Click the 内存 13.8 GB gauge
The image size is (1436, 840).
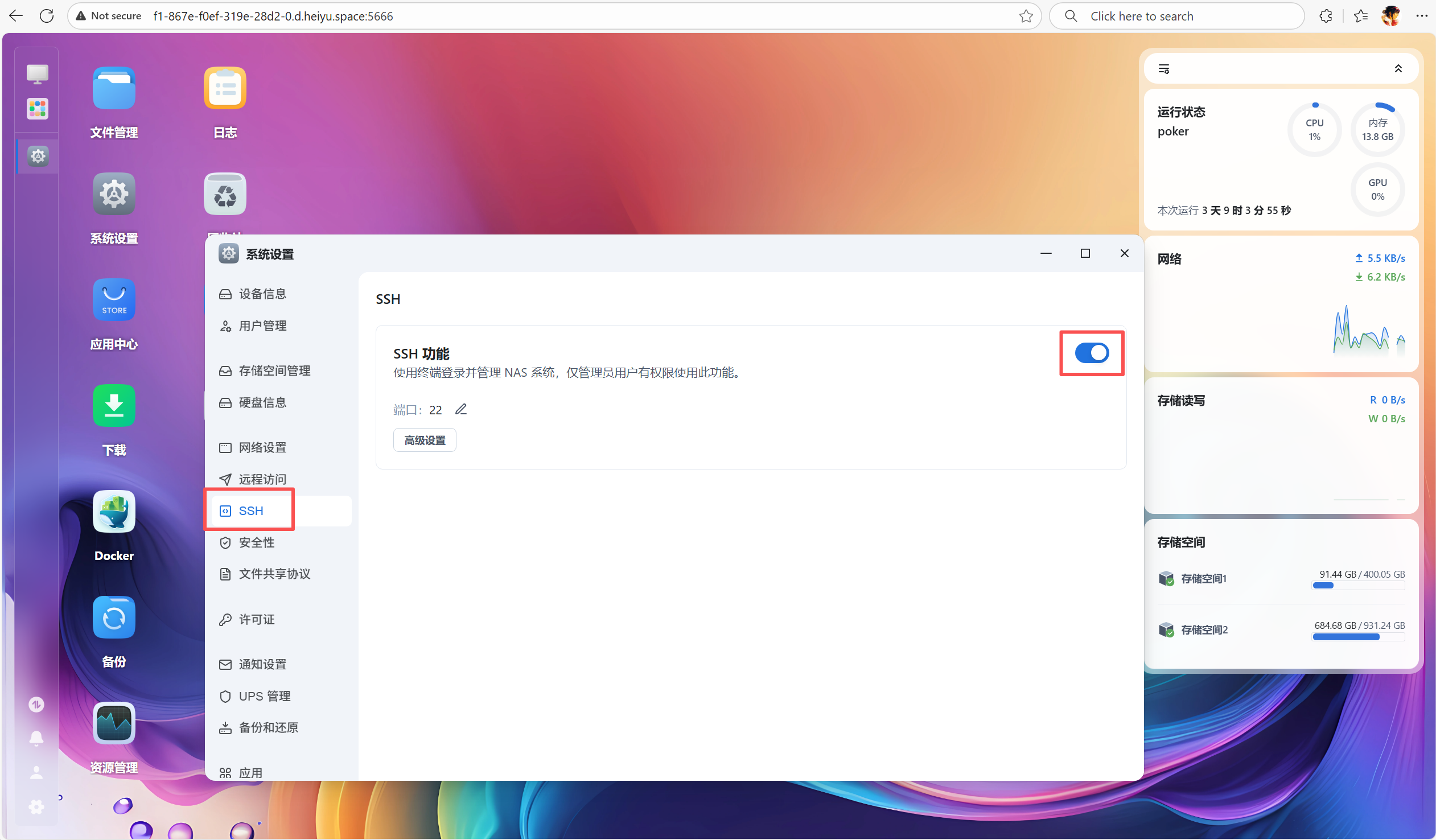[x=1377, y=130]
